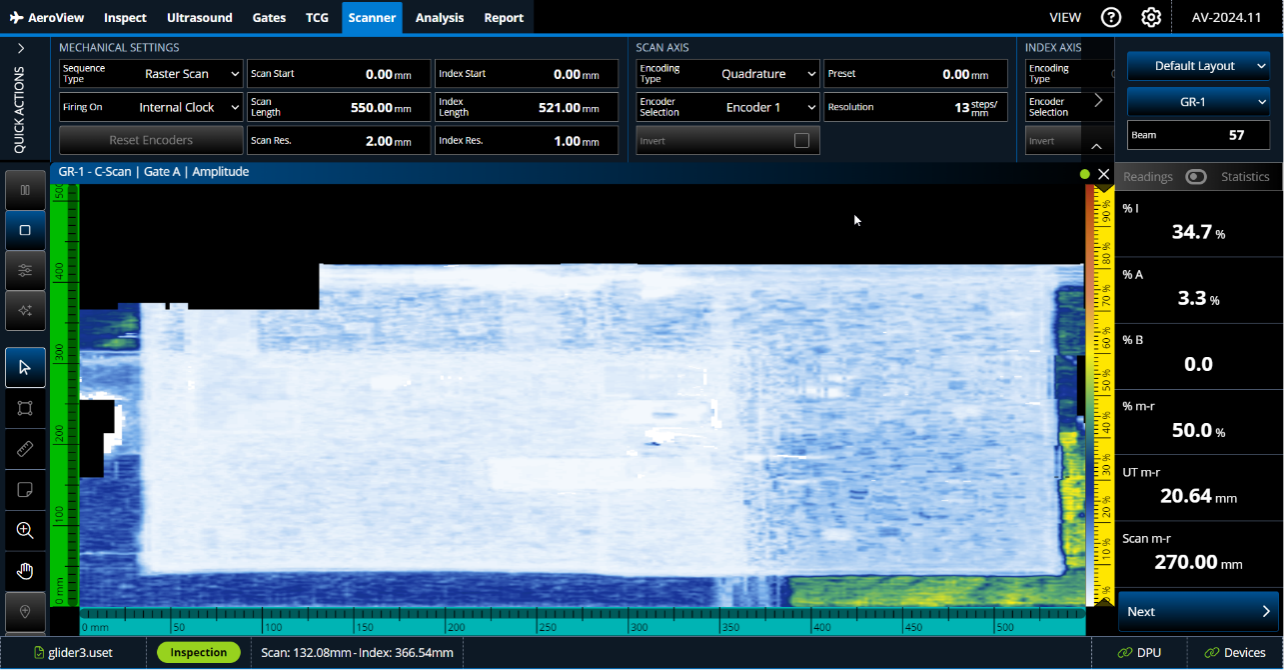Toggle the Scan Axis Invert checkbox
The image size is (1286, 672).
[801, 141]
